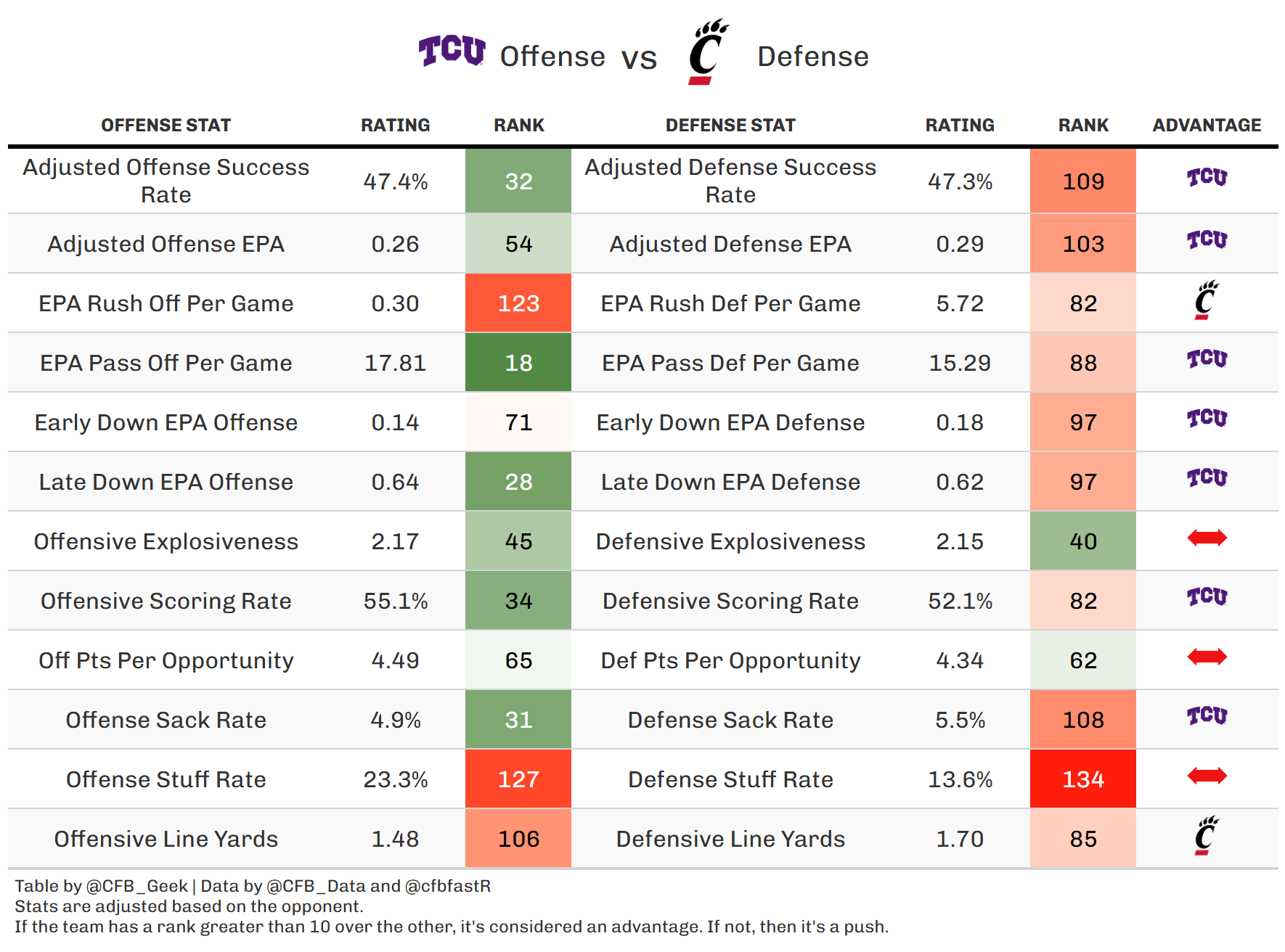Select the Cincinnati advantage logo for EPA Rush

tap(1207, 300)
